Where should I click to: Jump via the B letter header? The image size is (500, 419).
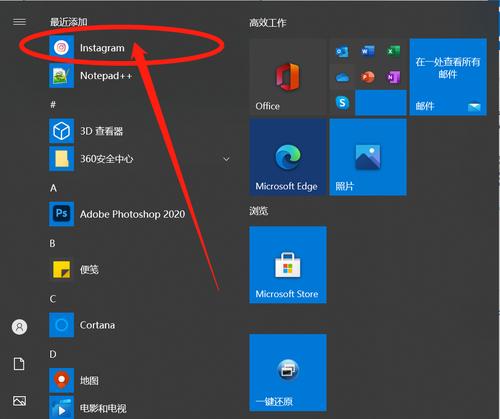(x=52, y=243)
